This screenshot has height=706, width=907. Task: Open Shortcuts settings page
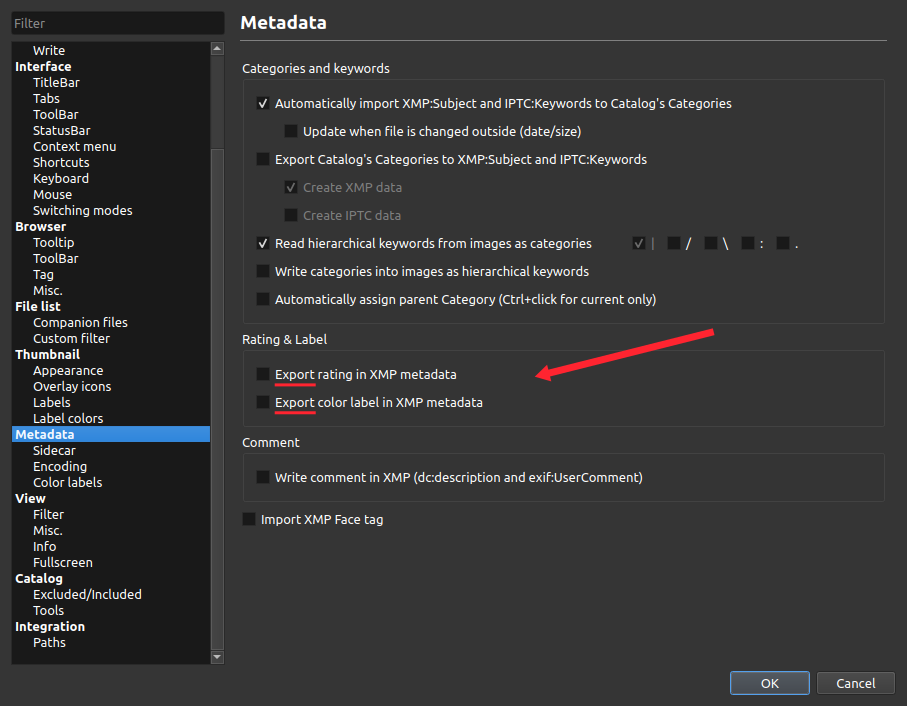tap(61, 162)
